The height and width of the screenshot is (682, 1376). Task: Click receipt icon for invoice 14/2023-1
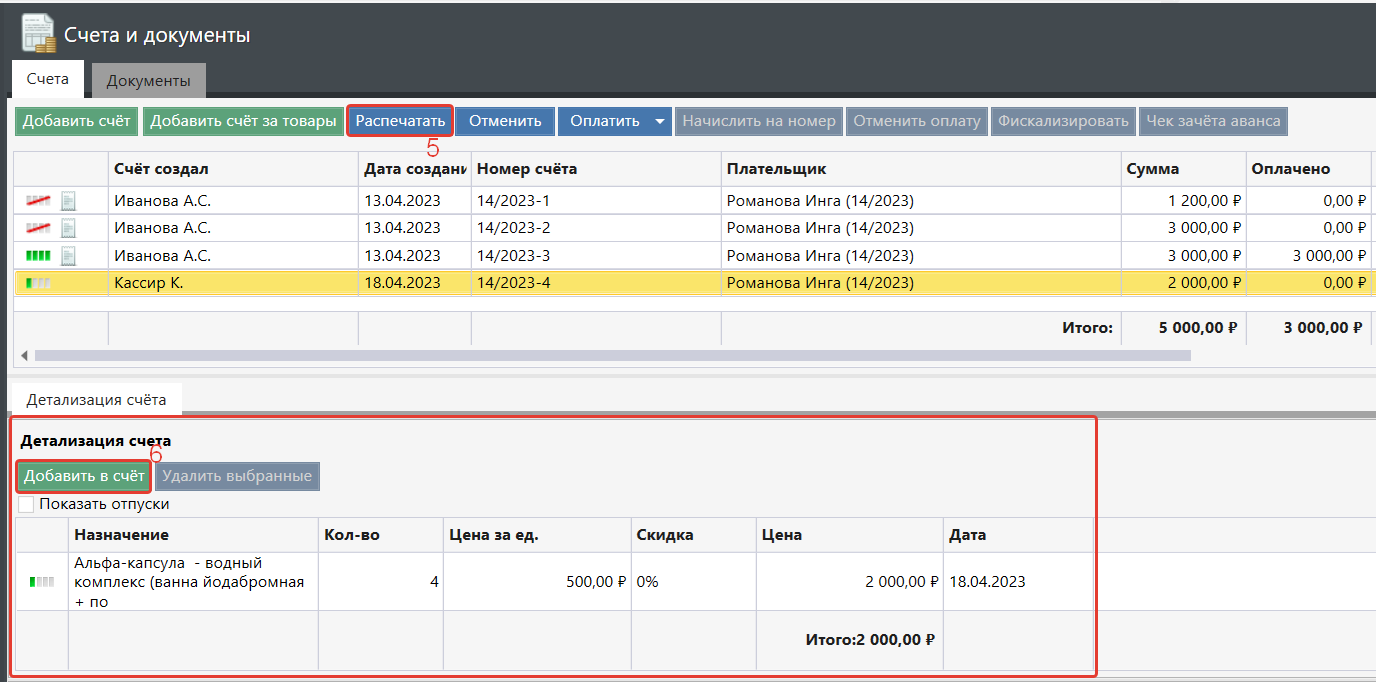click(x=69, y=201)
